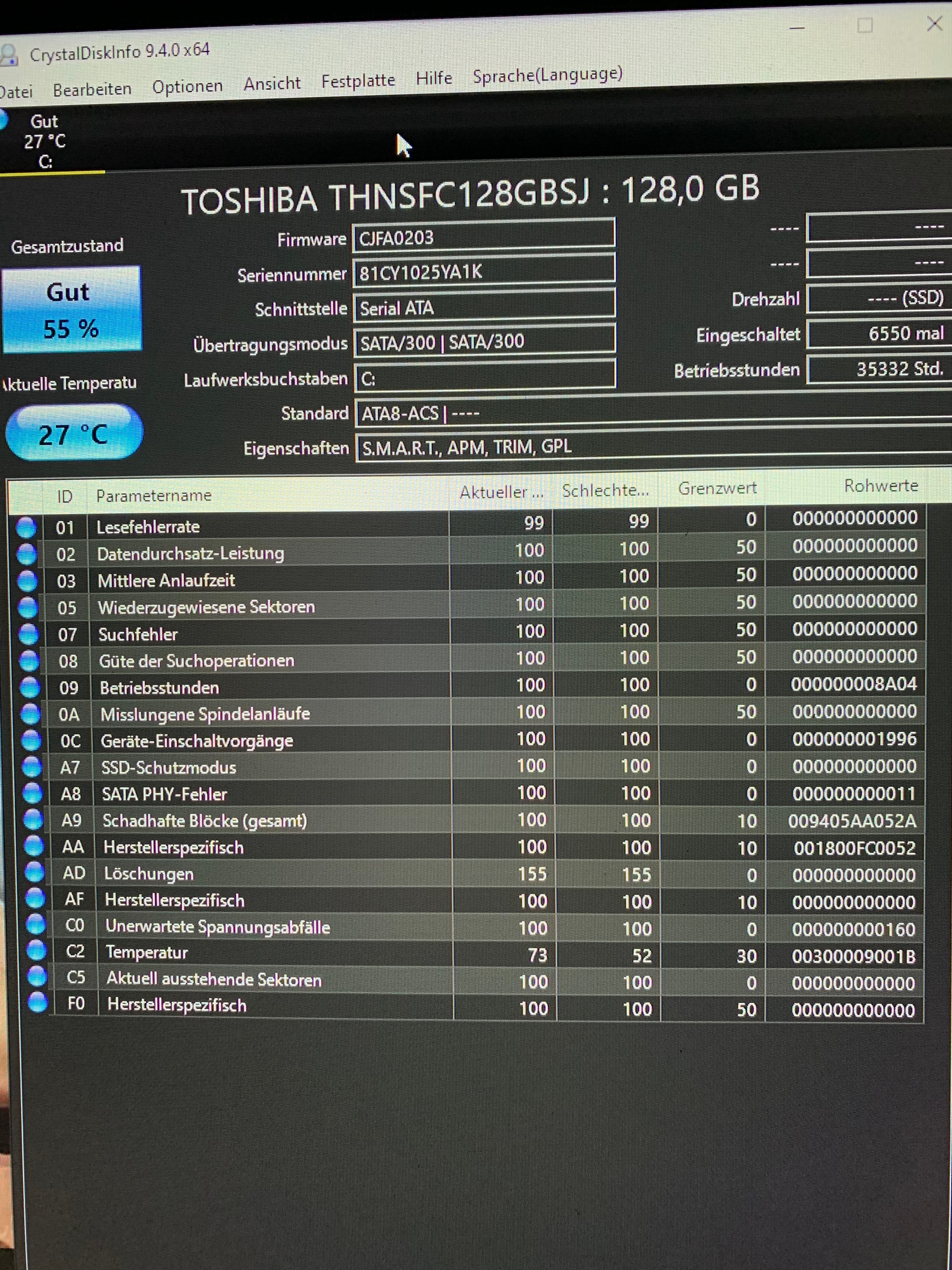952x1270 pixels.
Task: Open the Optionen menu
Action: (x=187, y=87)
